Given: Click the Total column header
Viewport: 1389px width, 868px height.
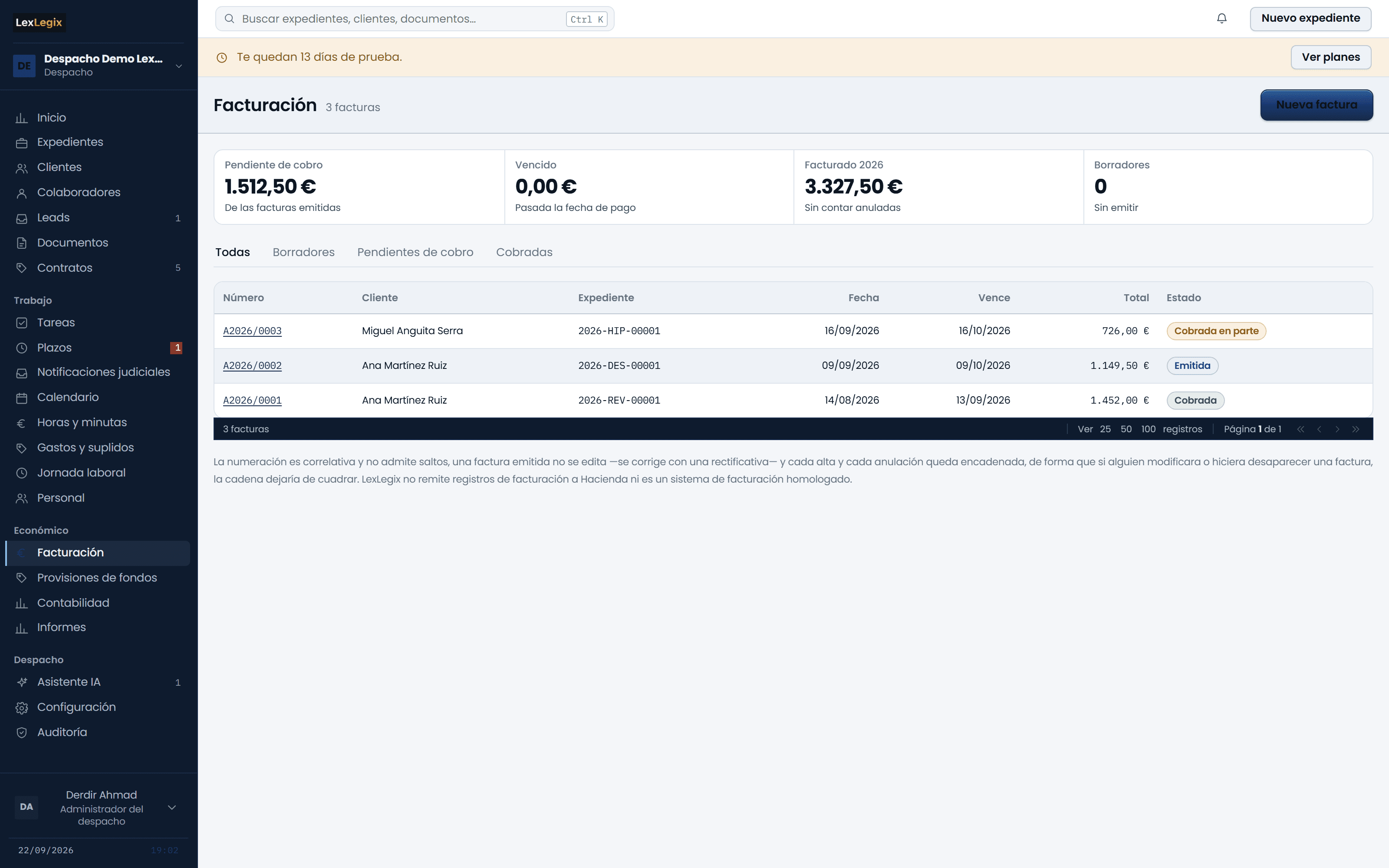Looking at the screenshot, I should coord(1136,297).
